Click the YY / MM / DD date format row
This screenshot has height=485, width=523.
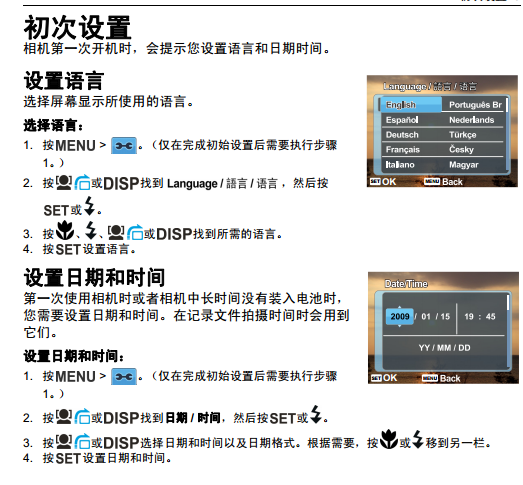tap(444, 348)
